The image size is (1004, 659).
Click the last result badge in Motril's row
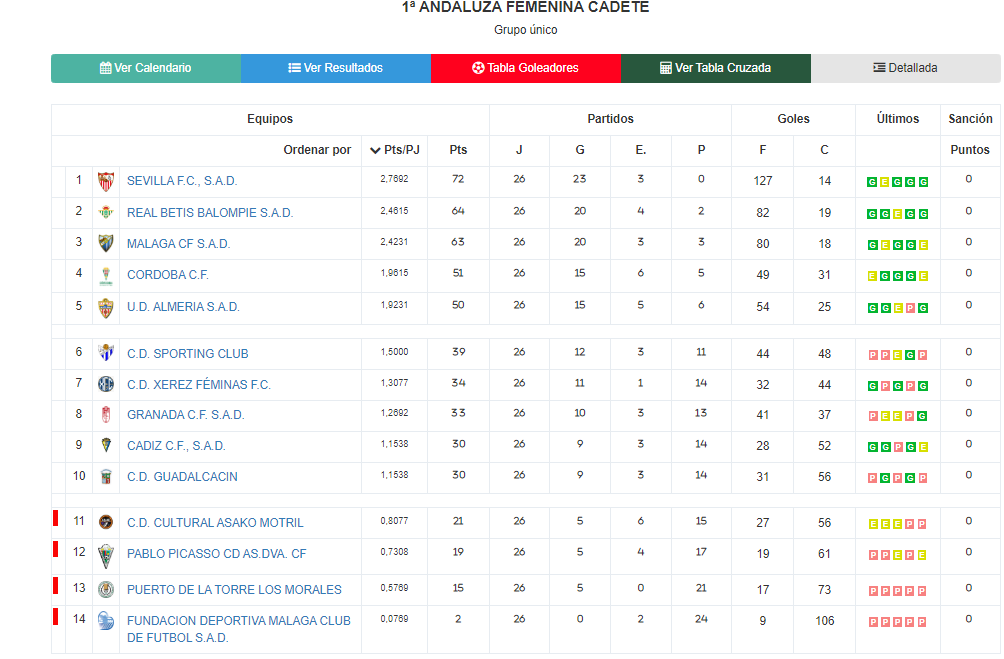point(922,524)
